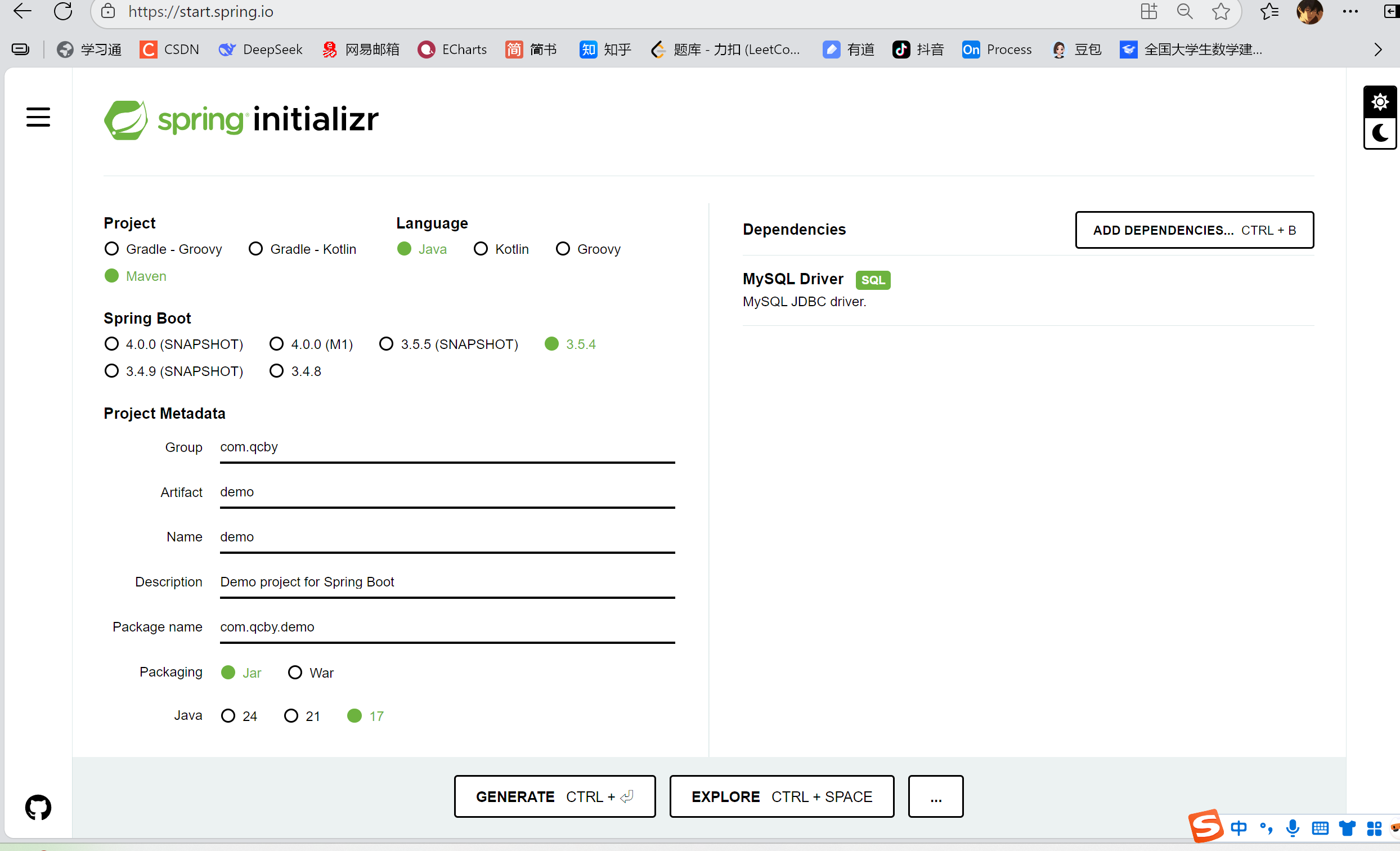This screenshot has width=1400, height=851.
Task: Open the Process On bookmark
Action: [x=997, y=50]
